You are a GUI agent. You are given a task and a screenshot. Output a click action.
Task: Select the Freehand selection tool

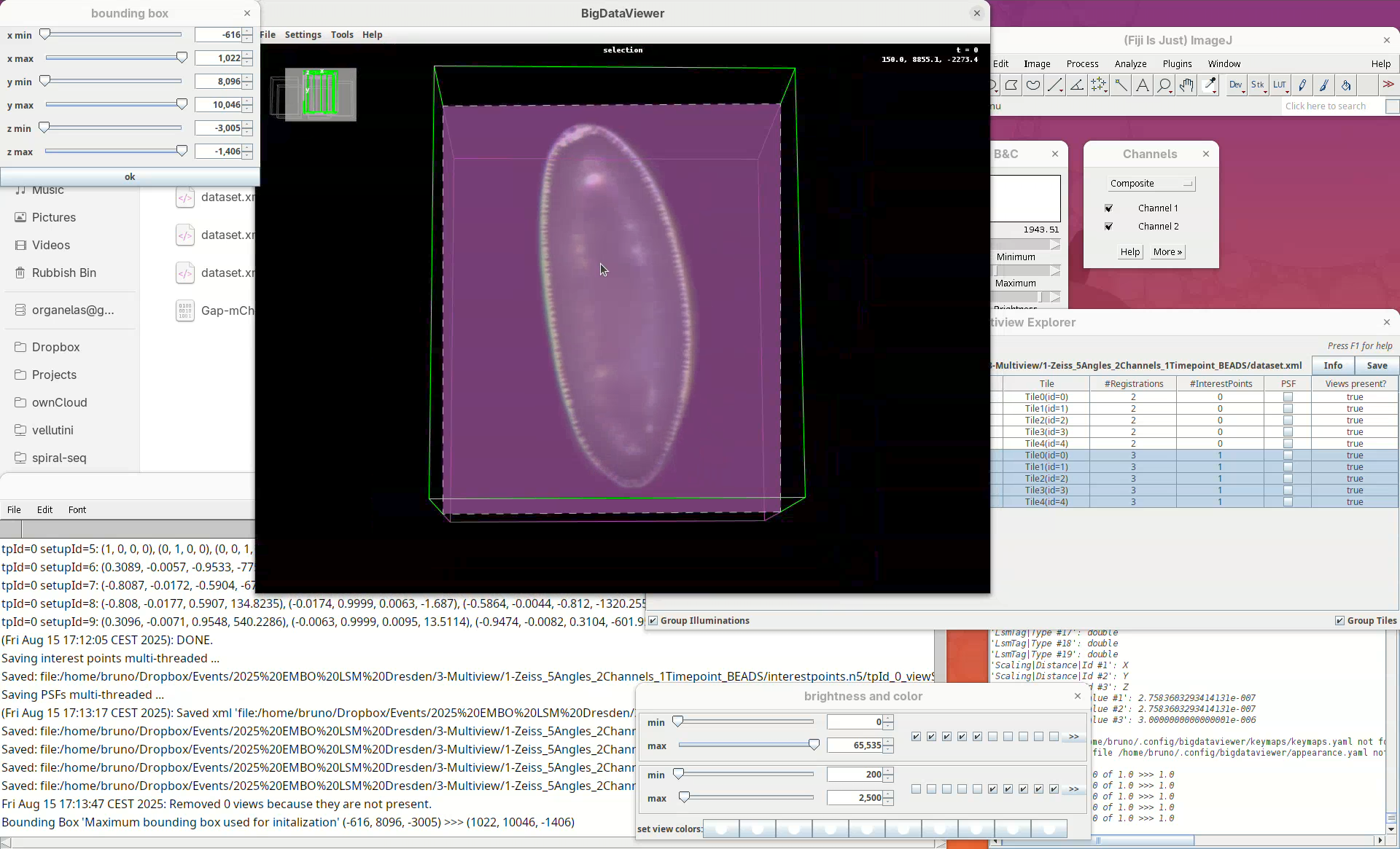pyautogui.click(x=1033, y=86)
